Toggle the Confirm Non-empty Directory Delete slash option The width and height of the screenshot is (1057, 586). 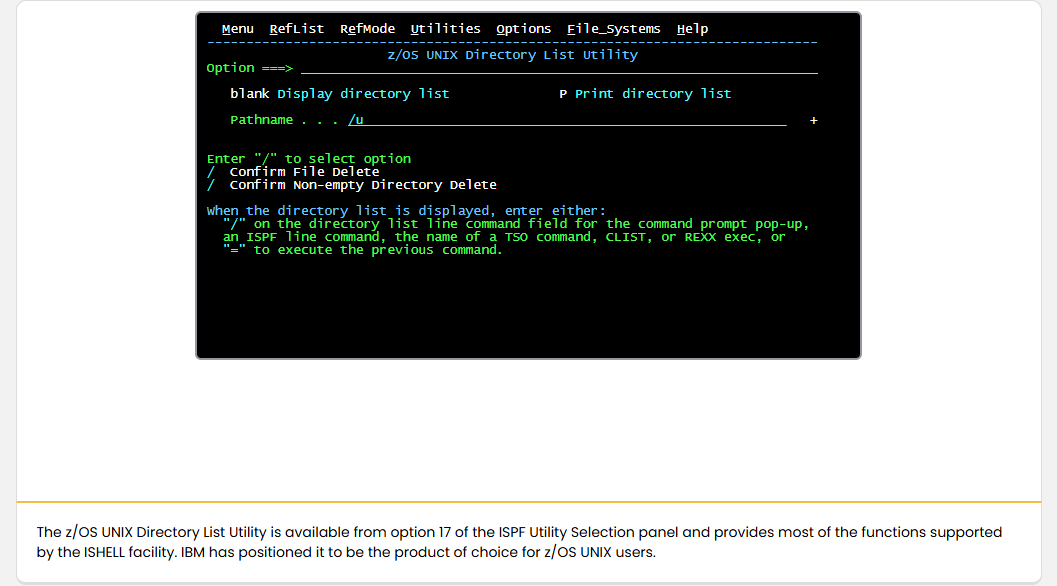pos(211,185)
